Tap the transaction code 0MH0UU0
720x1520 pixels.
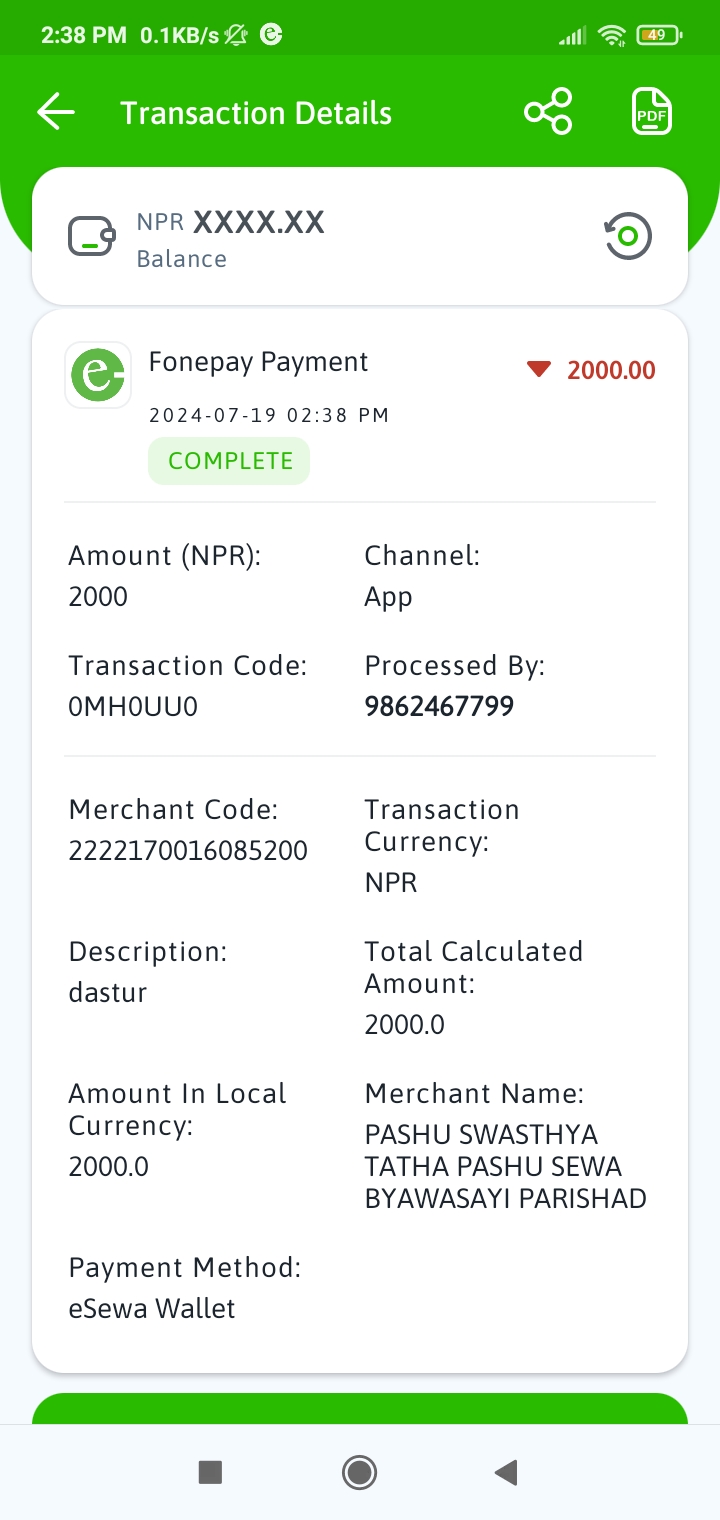pyautogui.click(x=133, y=707)
